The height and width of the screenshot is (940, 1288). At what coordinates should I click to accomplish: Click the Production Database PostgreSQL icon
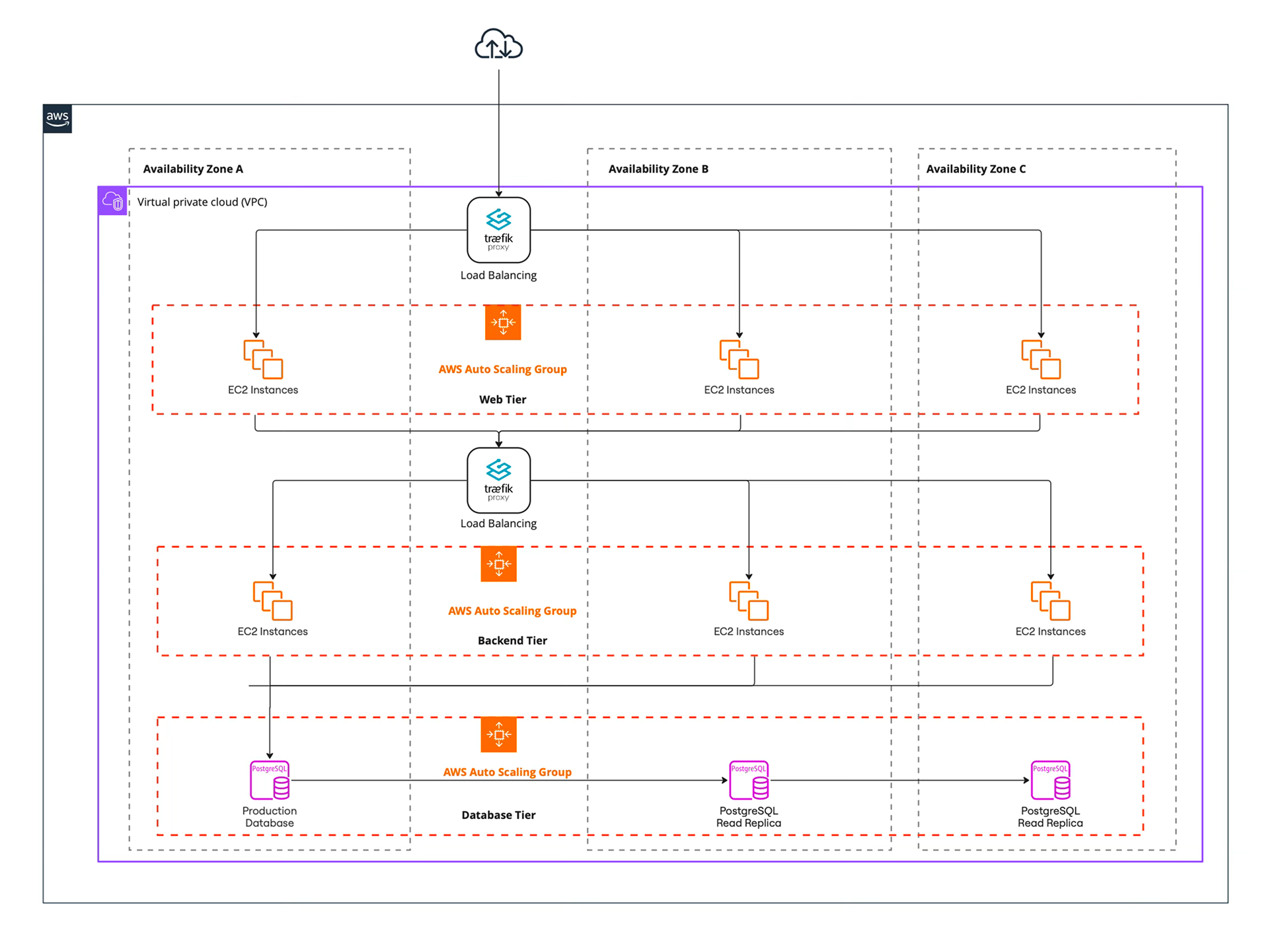[x=270, y=781]
